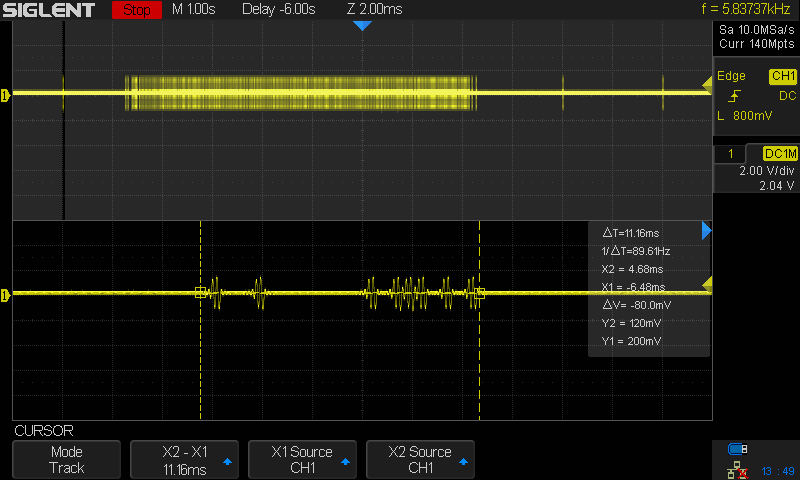Click the blue arrow on X1 Source softkey

345,462
